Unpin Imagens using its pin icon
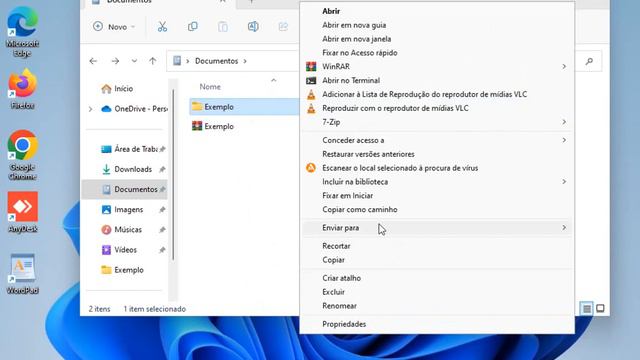The width and height of the screenshot is (640, 360). click(162, 209)
